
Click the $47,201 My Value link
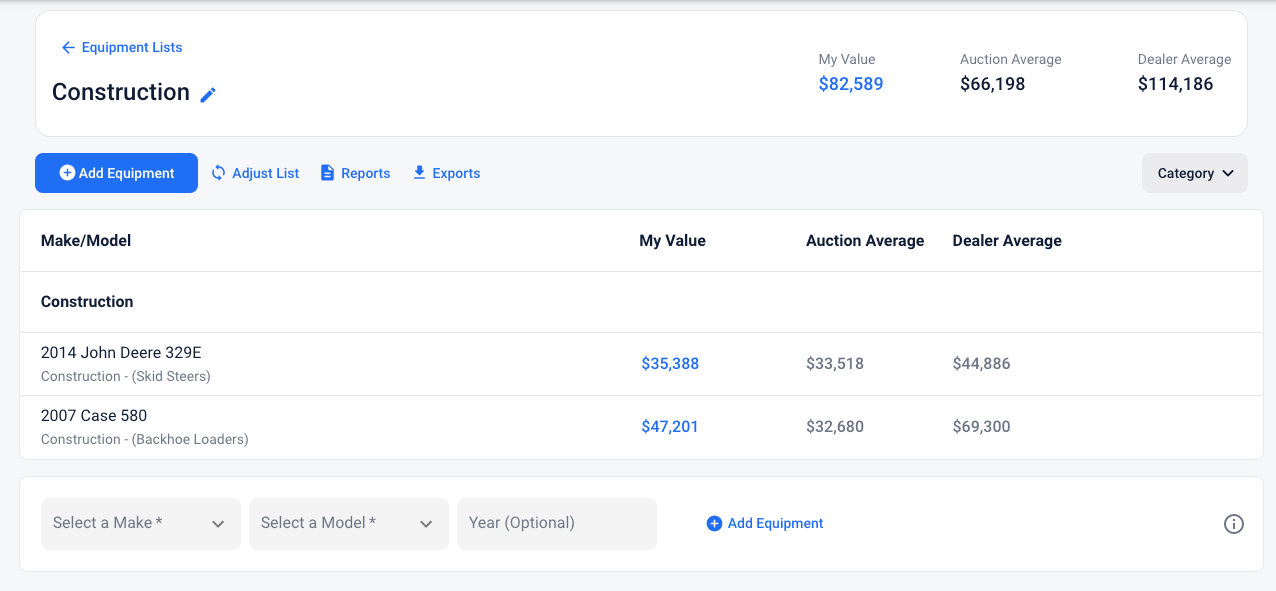click(x=670, y=427)
